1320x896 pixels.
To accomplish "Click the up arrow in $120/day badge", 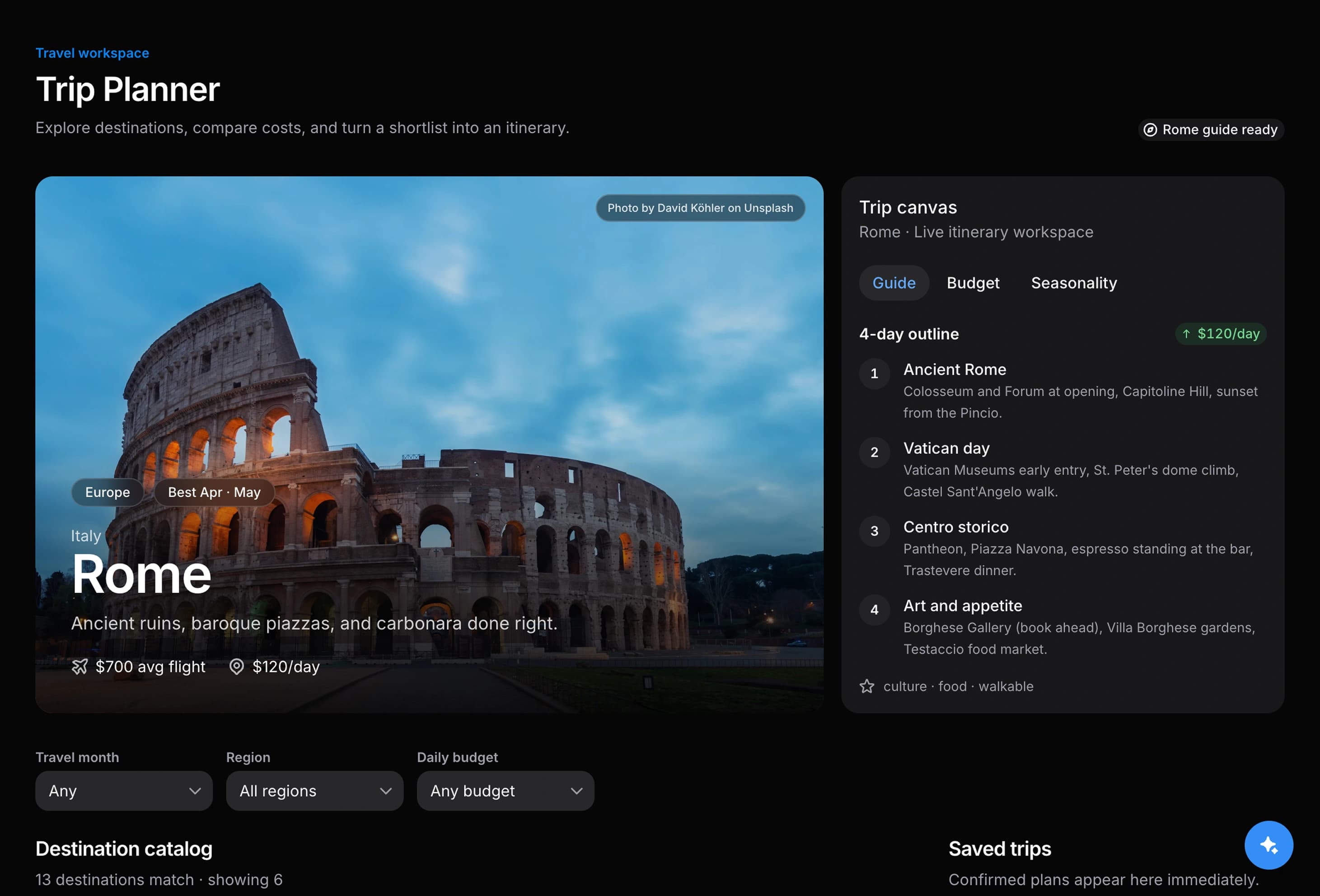I will (x=1186, y=334).
